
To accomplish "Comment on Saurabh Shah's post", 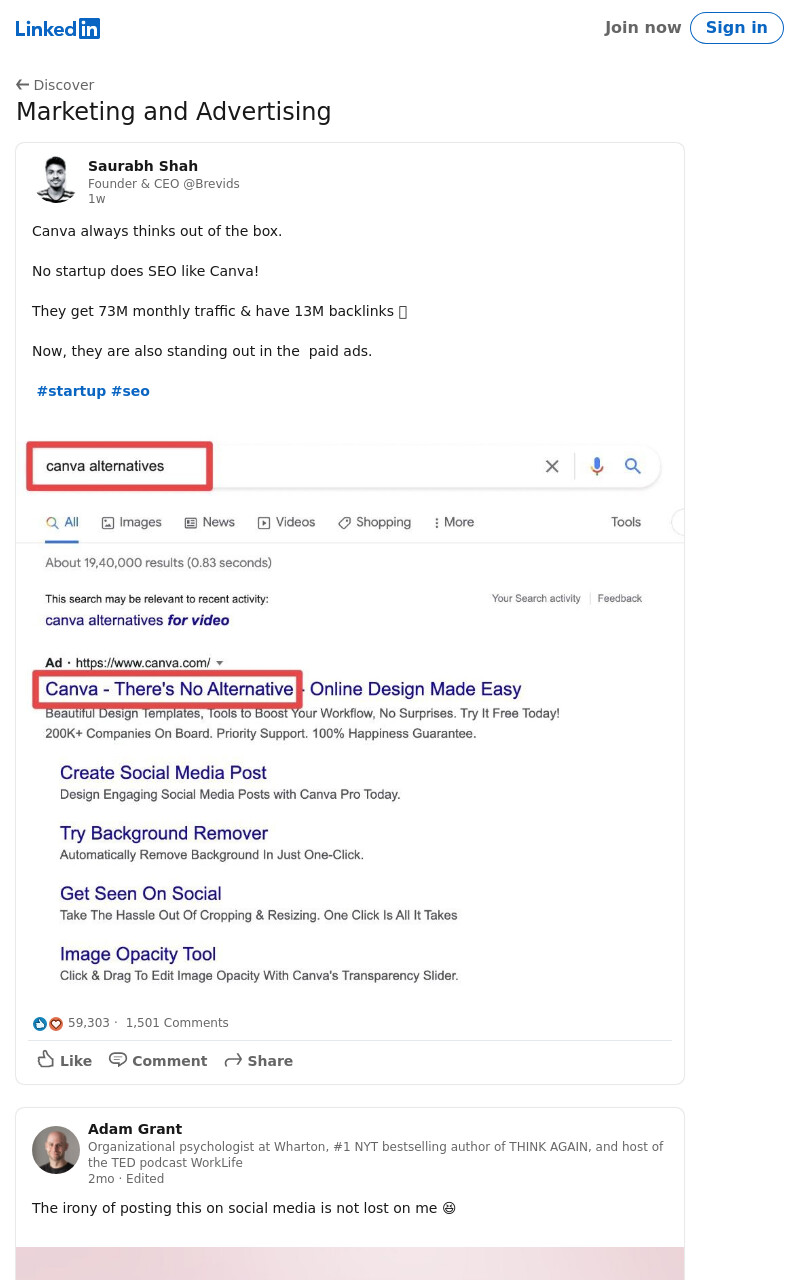I will (158, 1060).
